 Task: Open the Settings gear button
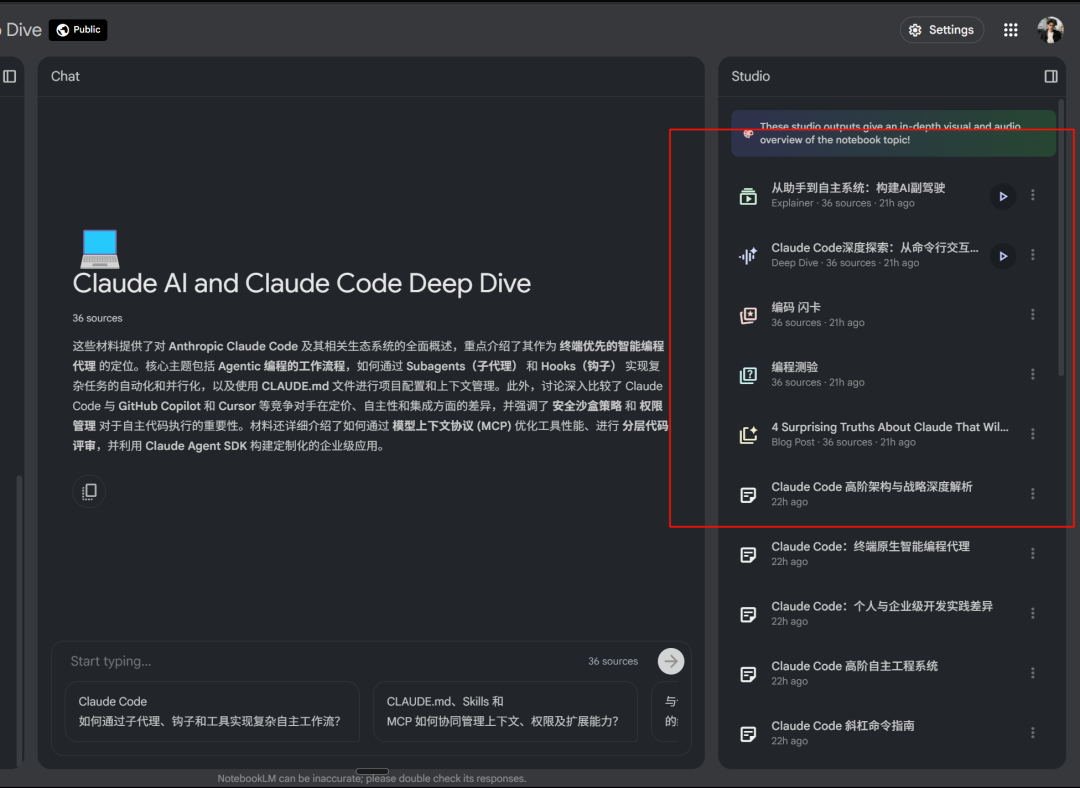click(x=942, y=30)
